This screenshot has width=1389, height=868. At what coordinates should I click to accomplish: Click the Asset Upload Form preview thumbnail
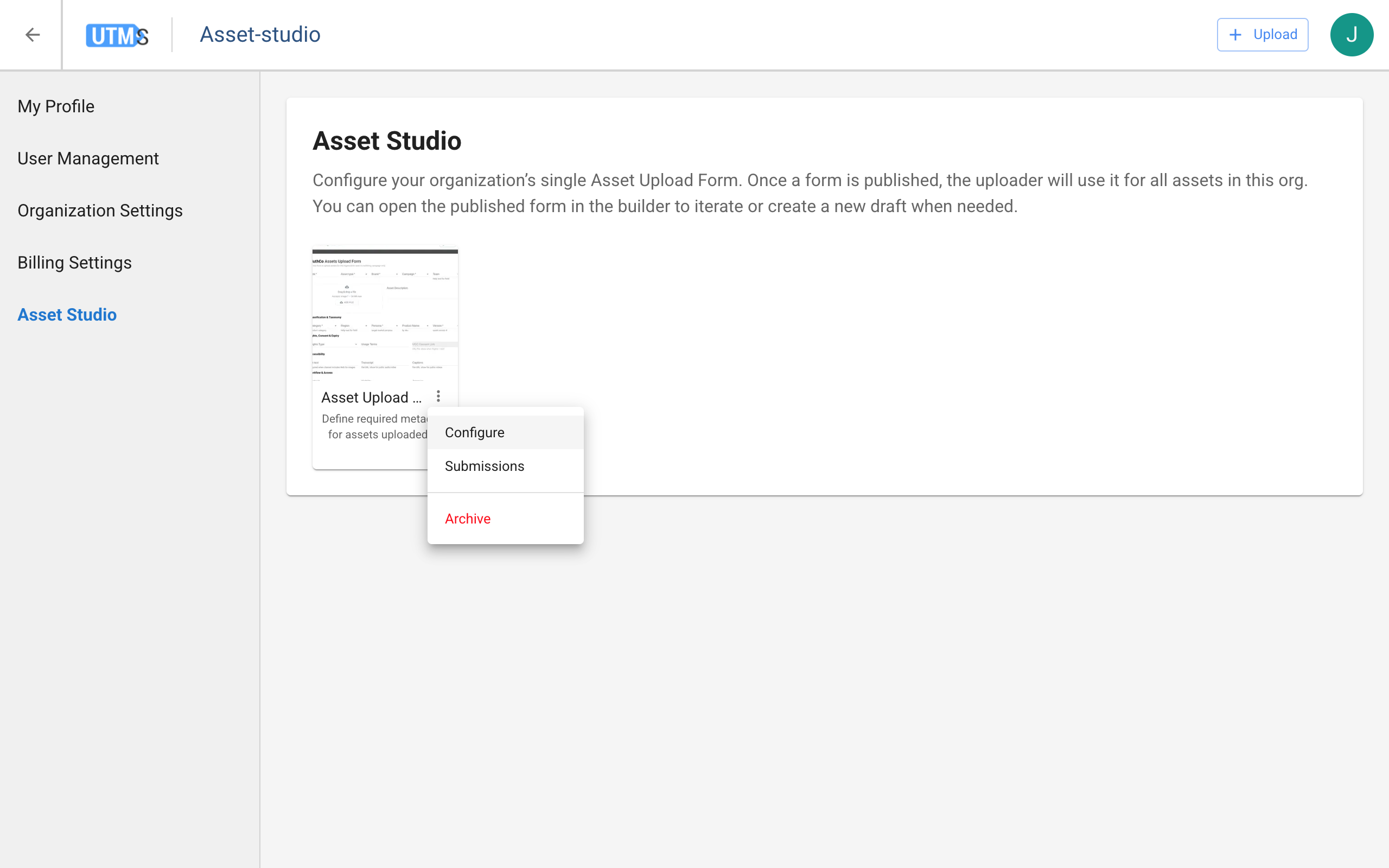click(385, 314)
